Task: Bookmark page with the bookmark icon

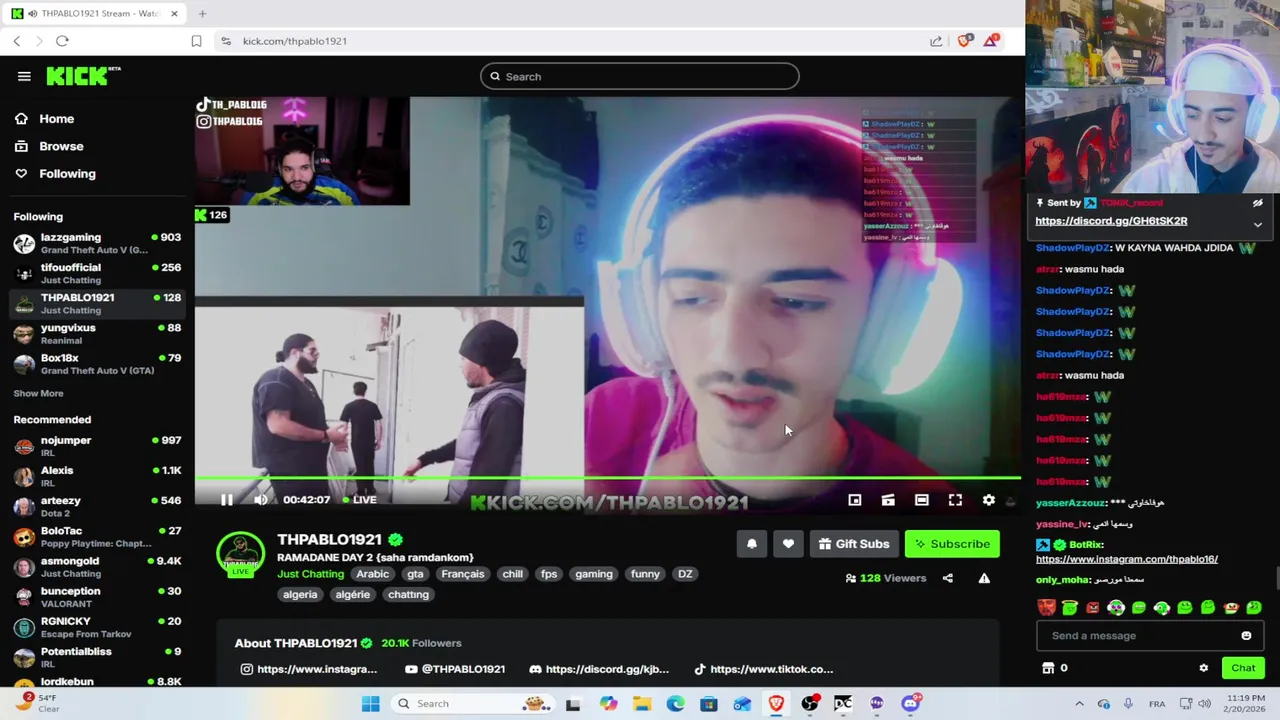Action: click(x=196, y=41)
